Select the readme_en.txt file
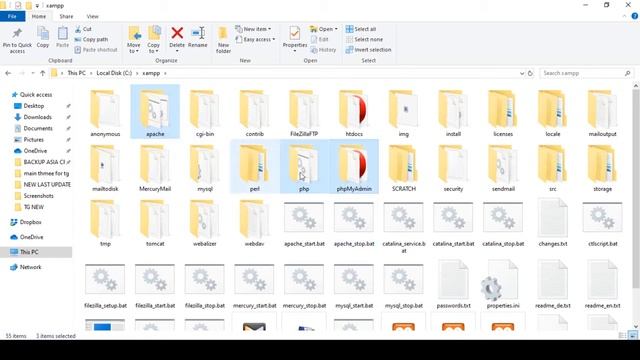640x360 pixels. tap(602, 284)
